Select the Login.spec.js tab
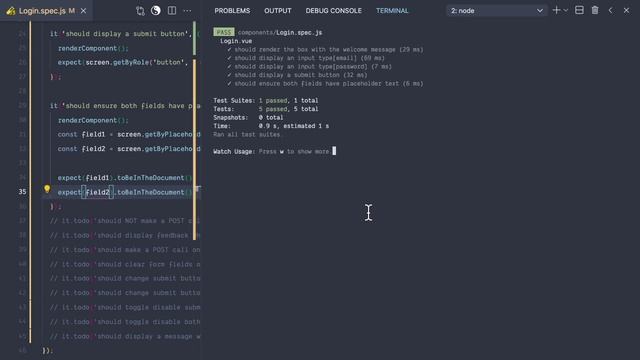 coord(46,11)
